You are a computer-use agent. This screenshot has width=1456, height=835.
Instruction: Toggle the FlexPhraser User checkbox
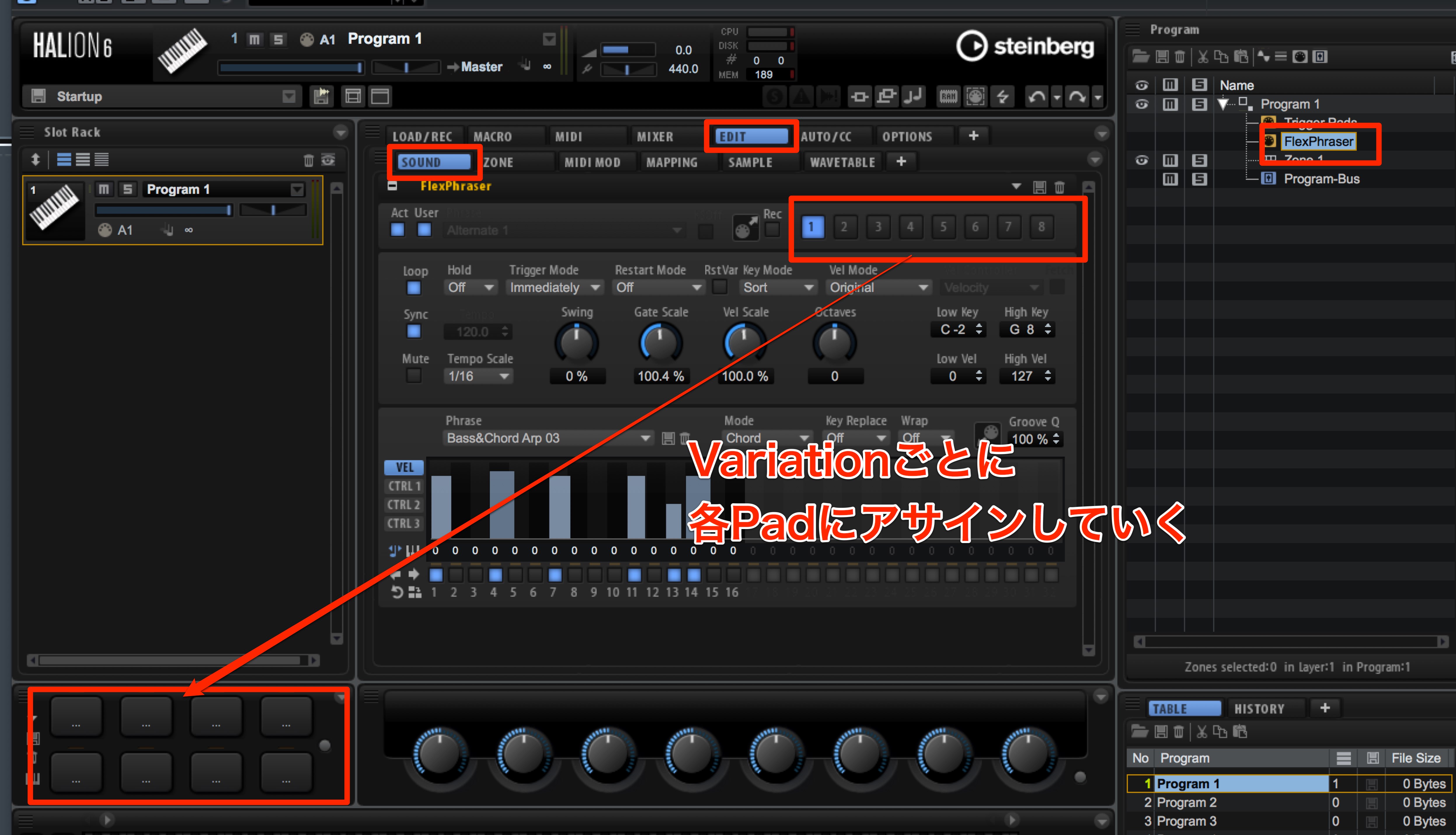(x=424, y=230)
